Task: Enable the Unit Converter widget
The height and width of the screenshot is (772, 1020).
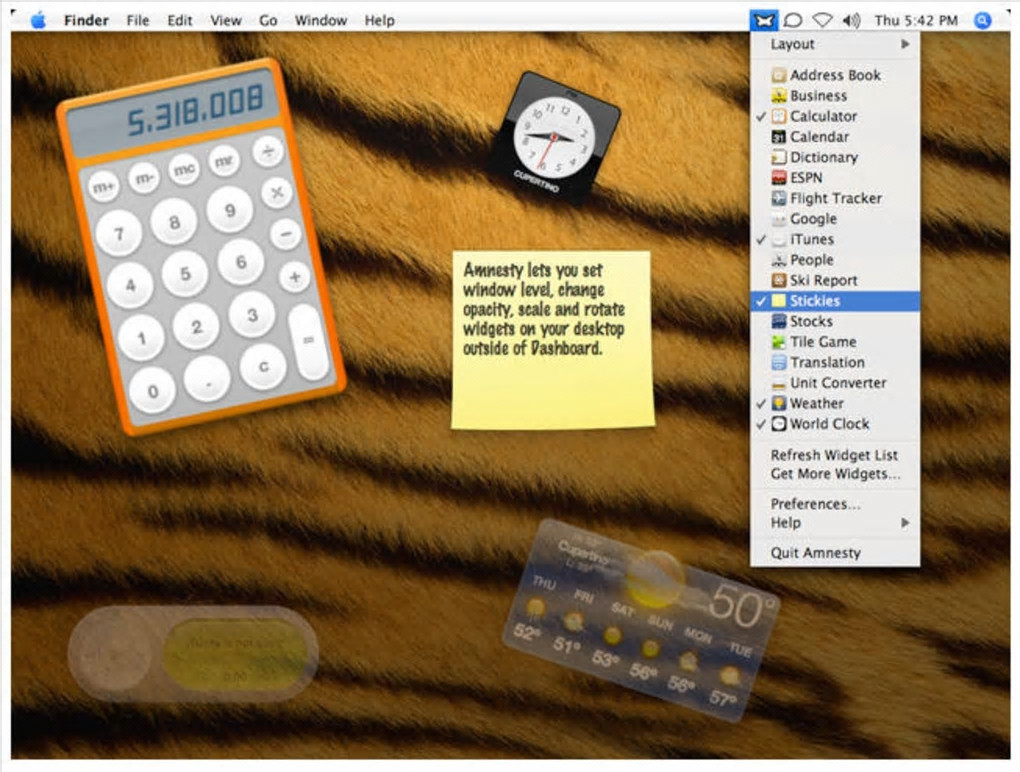Action: click(x=835, y=382)
